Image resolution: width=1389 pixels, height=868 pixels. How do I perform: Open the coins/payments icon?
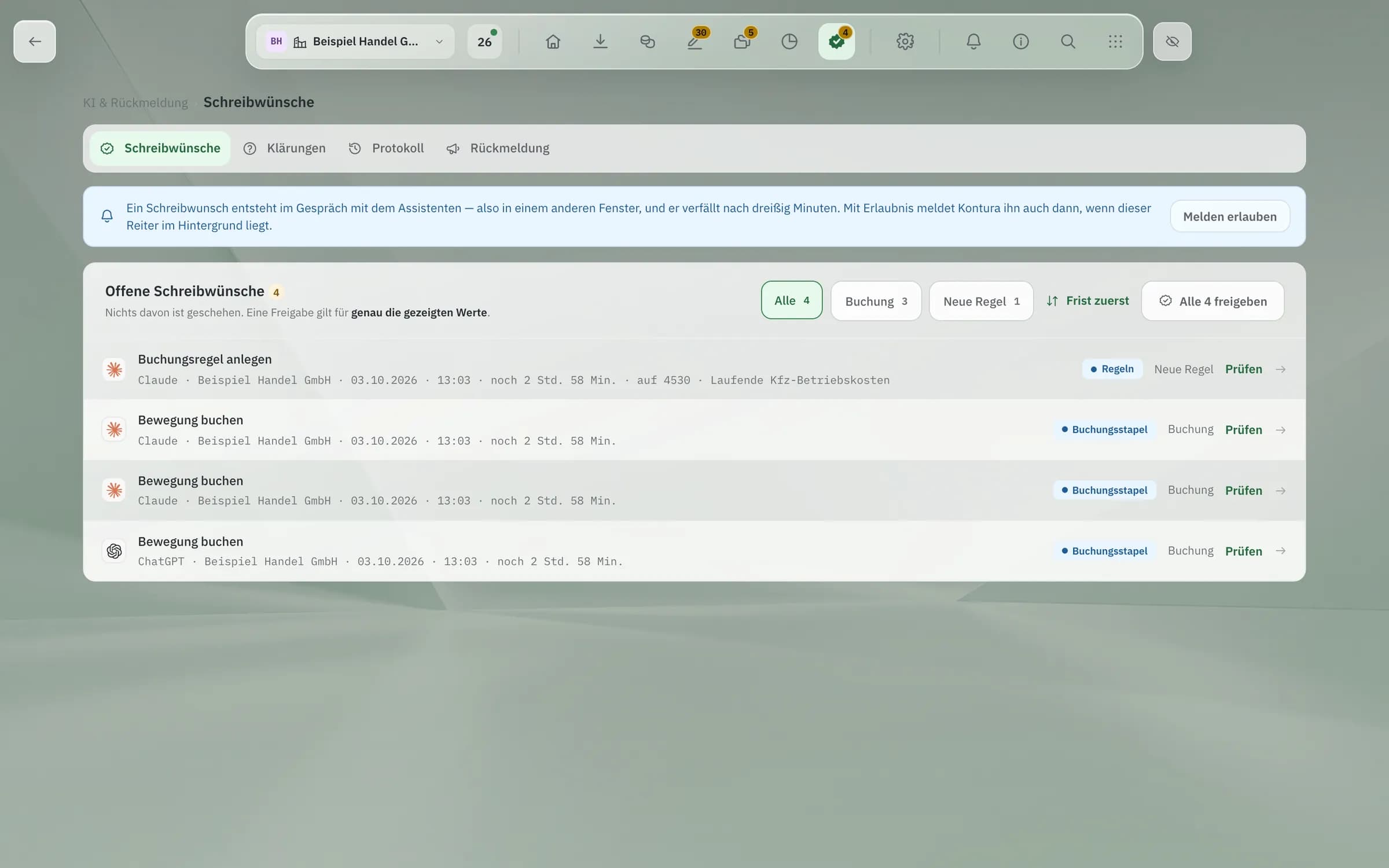point(648,42)
